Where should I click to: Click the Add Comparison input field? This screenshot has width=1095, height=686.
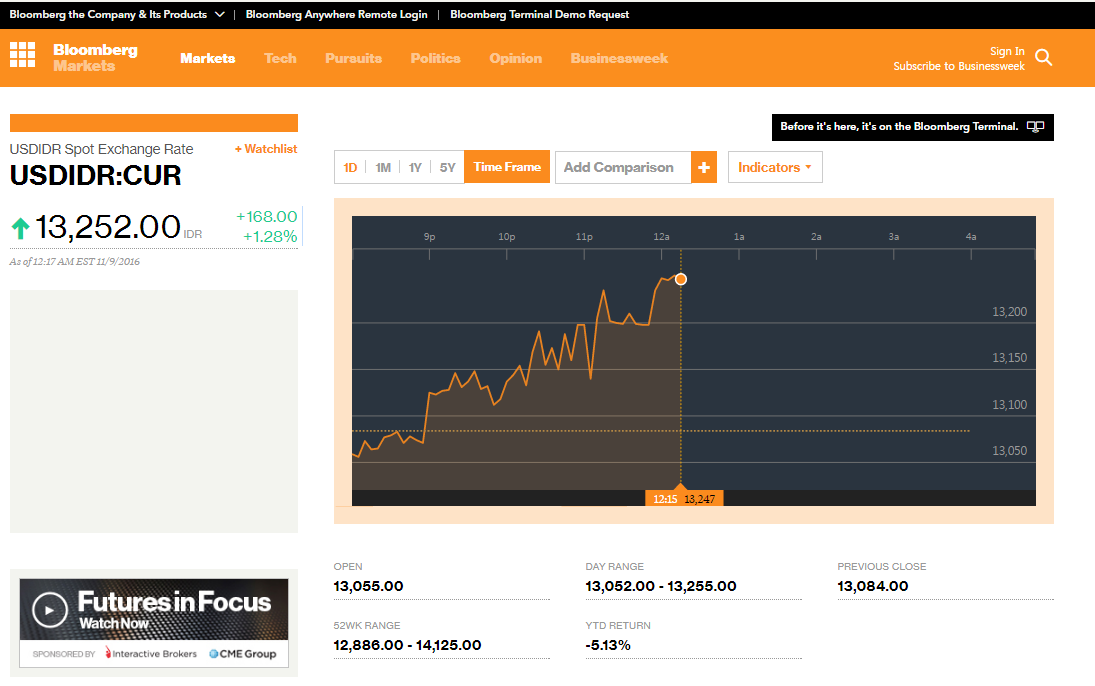(623, 168)
